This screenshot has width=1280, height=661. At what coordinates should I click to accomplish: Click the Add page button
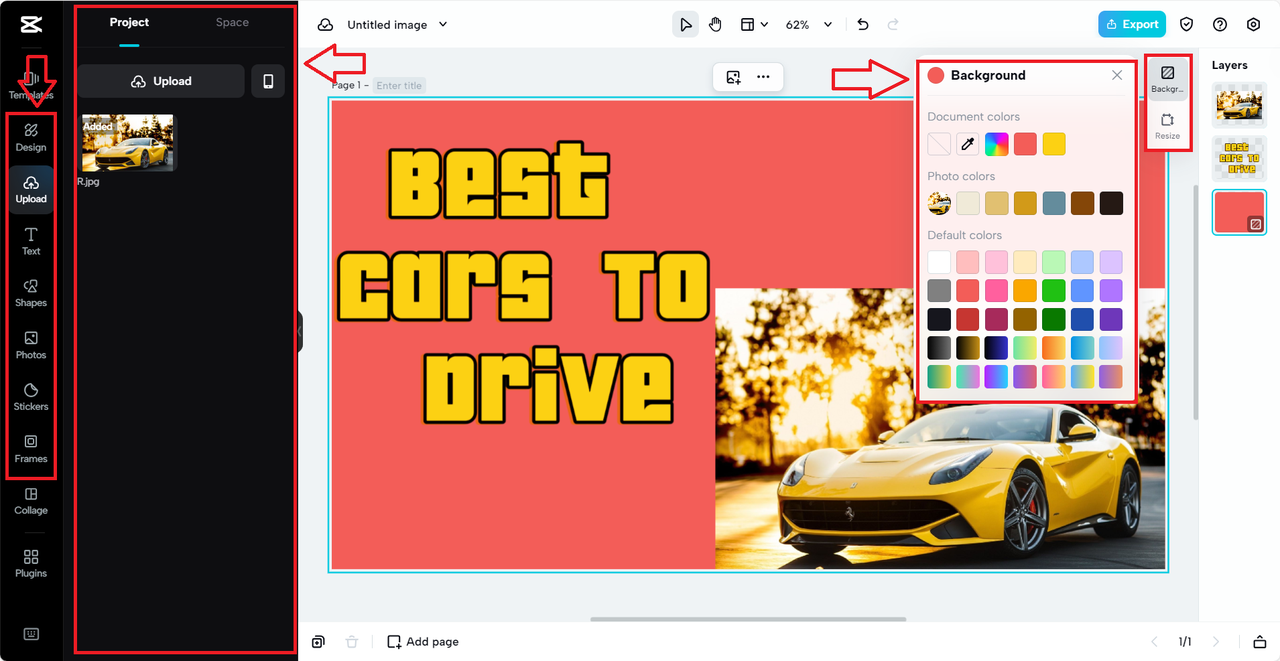click(423, 642)
